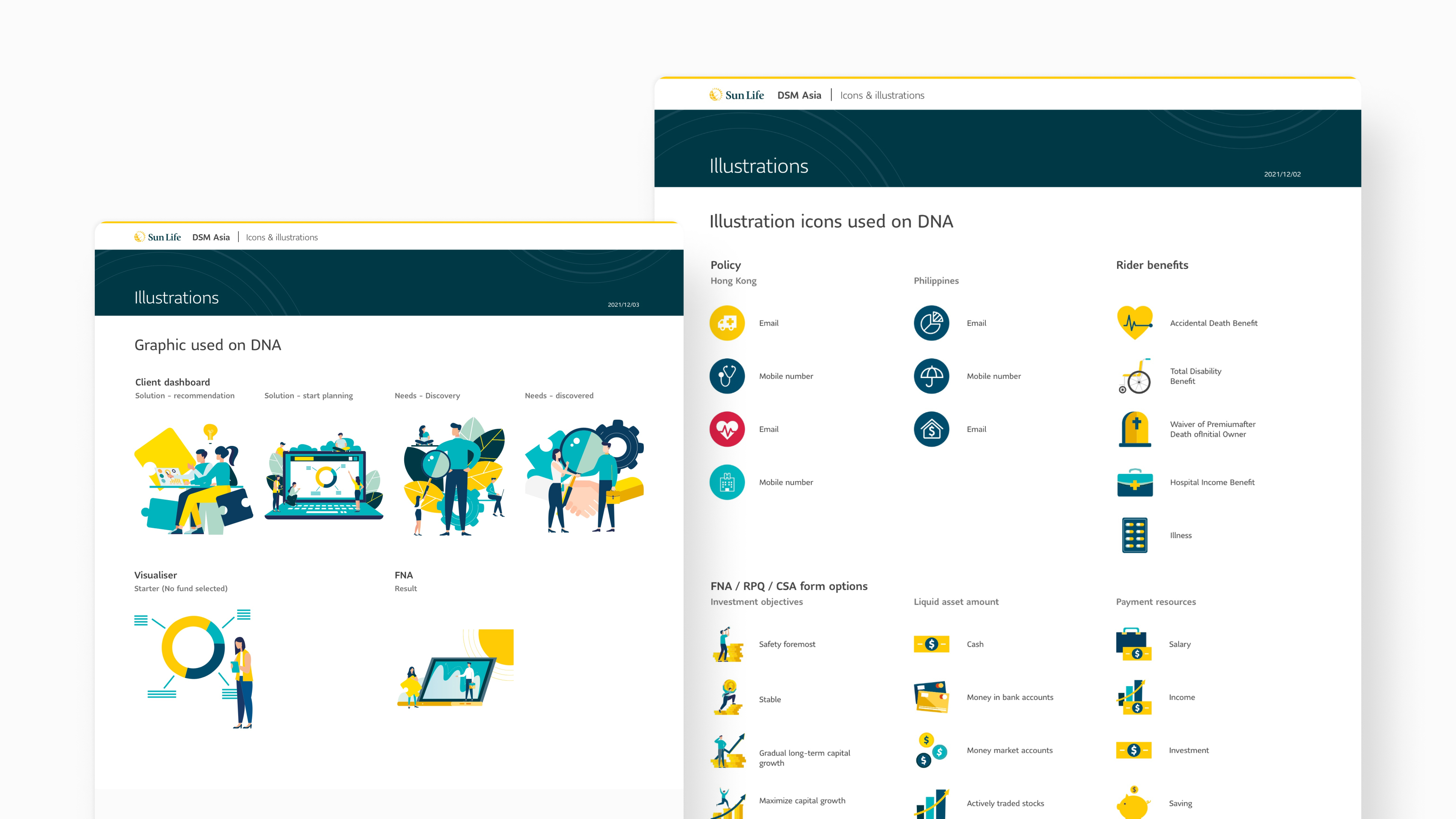1456x819 pixels.
Task: Click the Money market accounts coins icon
Action: [932, 750]
